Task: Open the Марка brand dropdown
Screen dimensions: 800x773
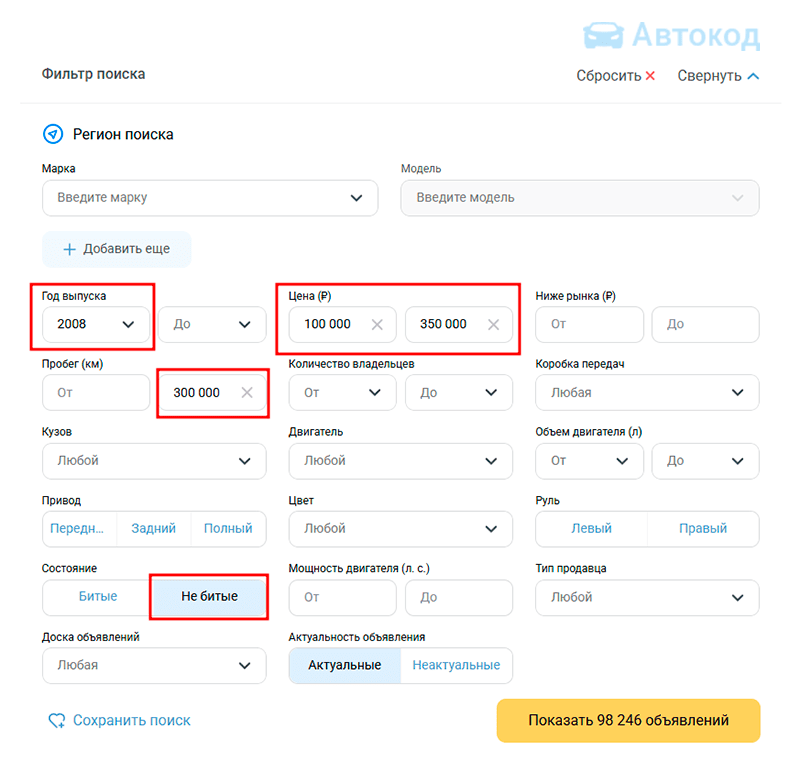Action: (x=210, y=198)
